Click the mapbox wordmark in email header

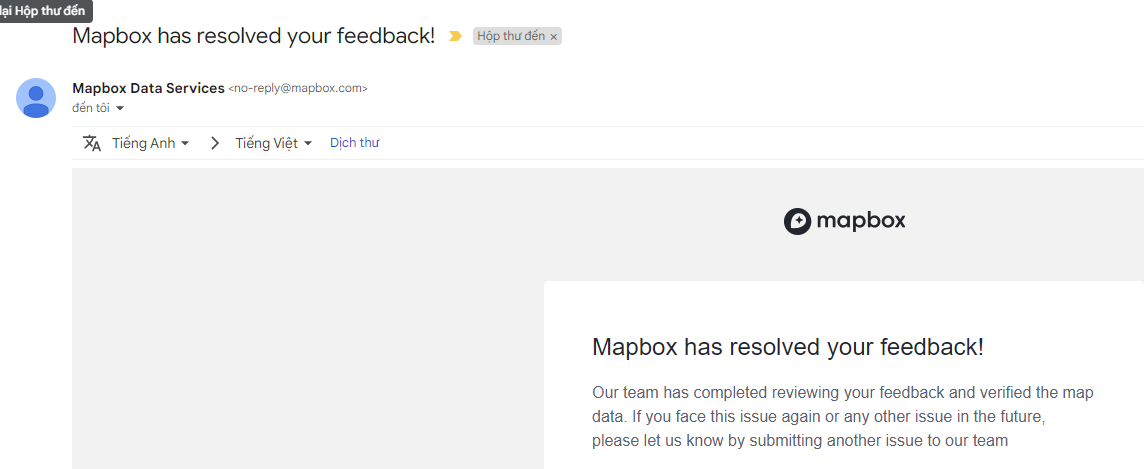[861, 221]
